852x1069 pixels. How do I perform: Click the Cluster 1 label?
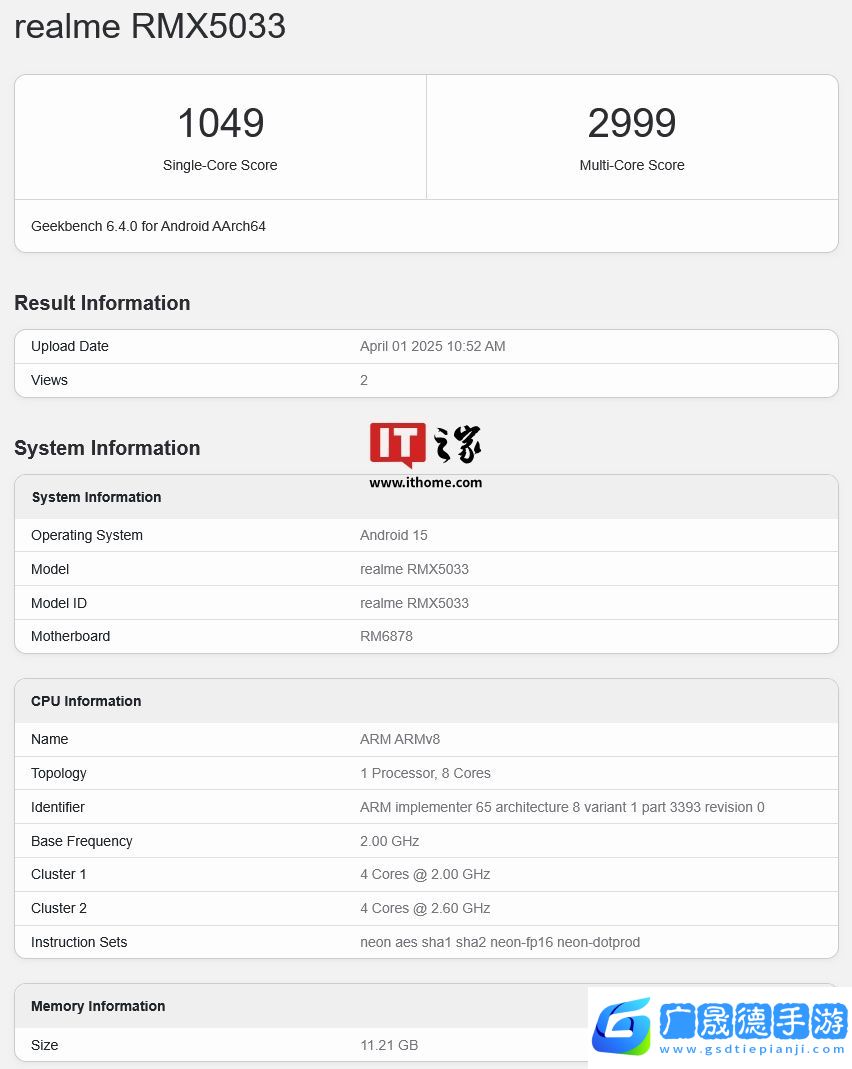[59, 874]
